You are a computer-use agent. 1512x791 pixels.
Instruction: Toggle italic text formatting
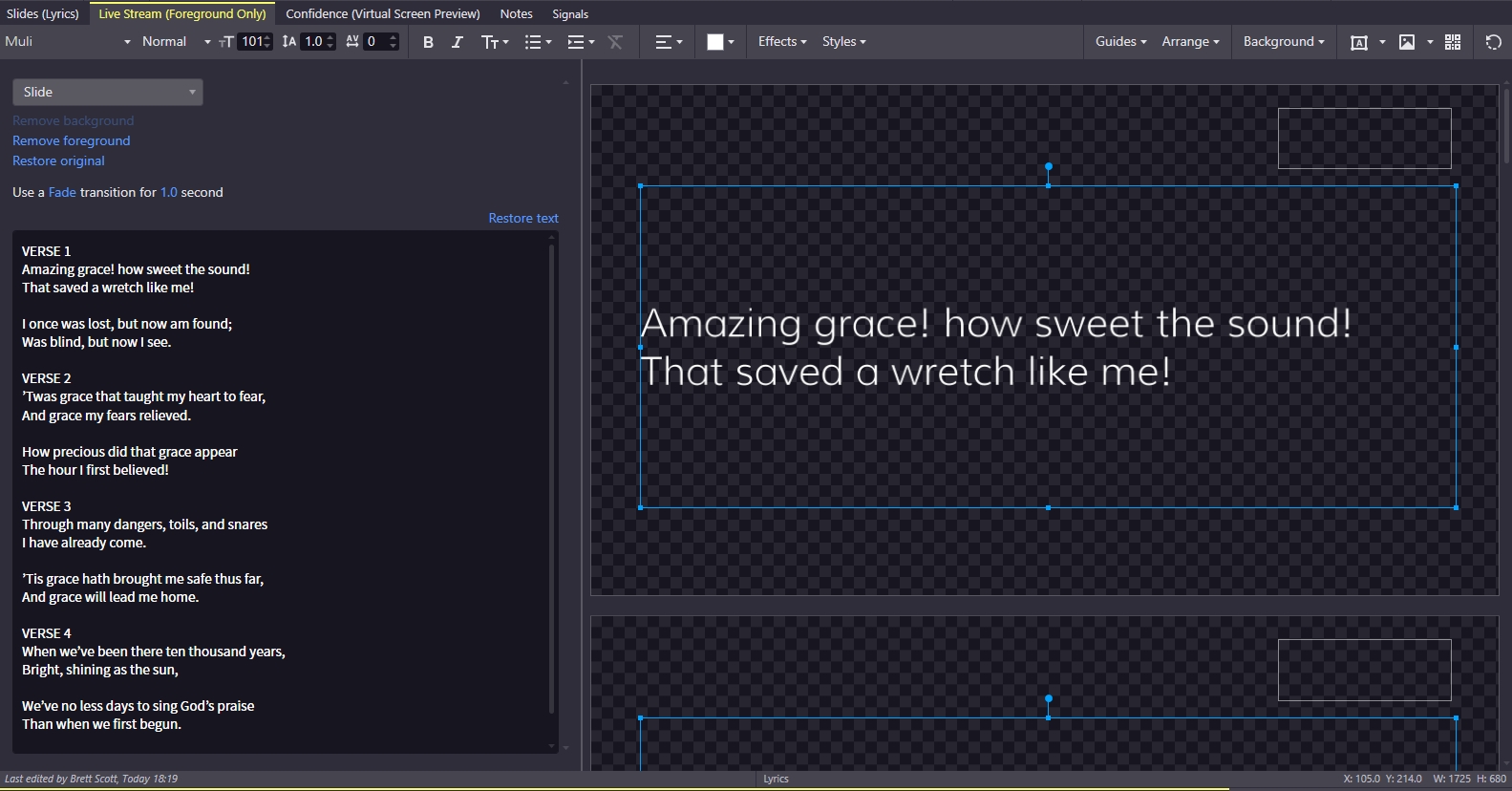(x=457, y=42)
